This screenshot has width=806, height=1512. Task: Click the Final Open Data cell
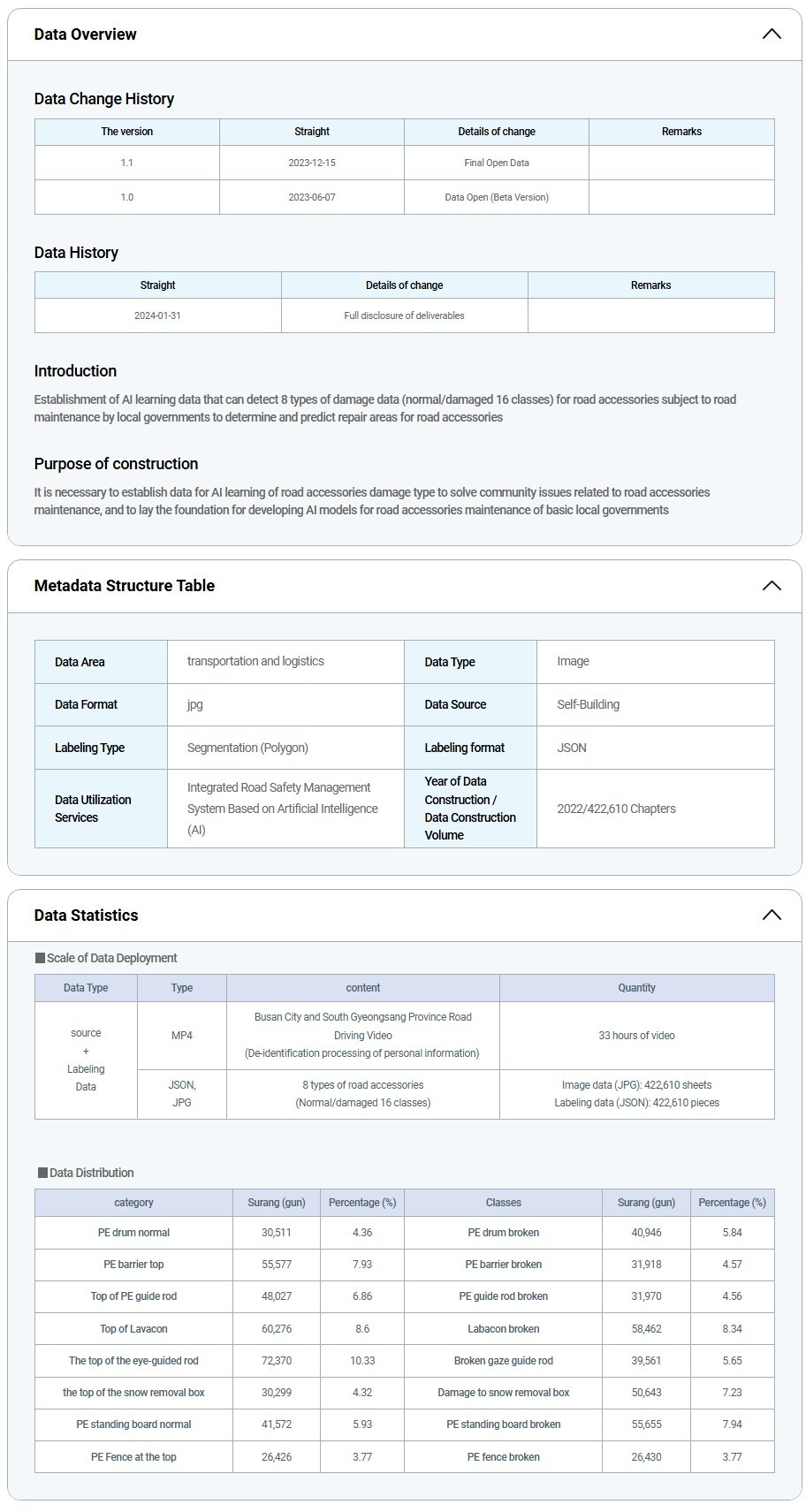(x=497, y=163)
